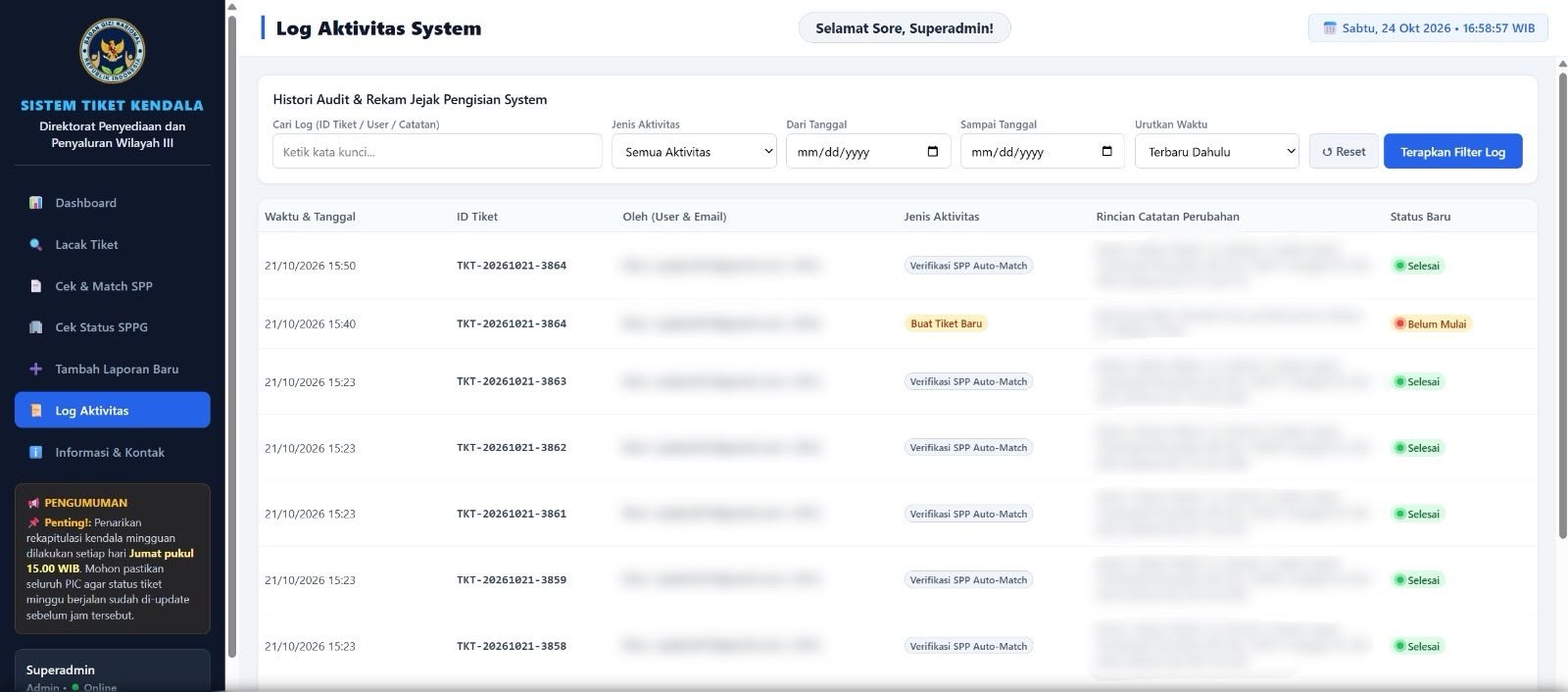Screen dimensions: 1568x692
Task: Click the Dari Tanggal date field
Action: (868, 152)
